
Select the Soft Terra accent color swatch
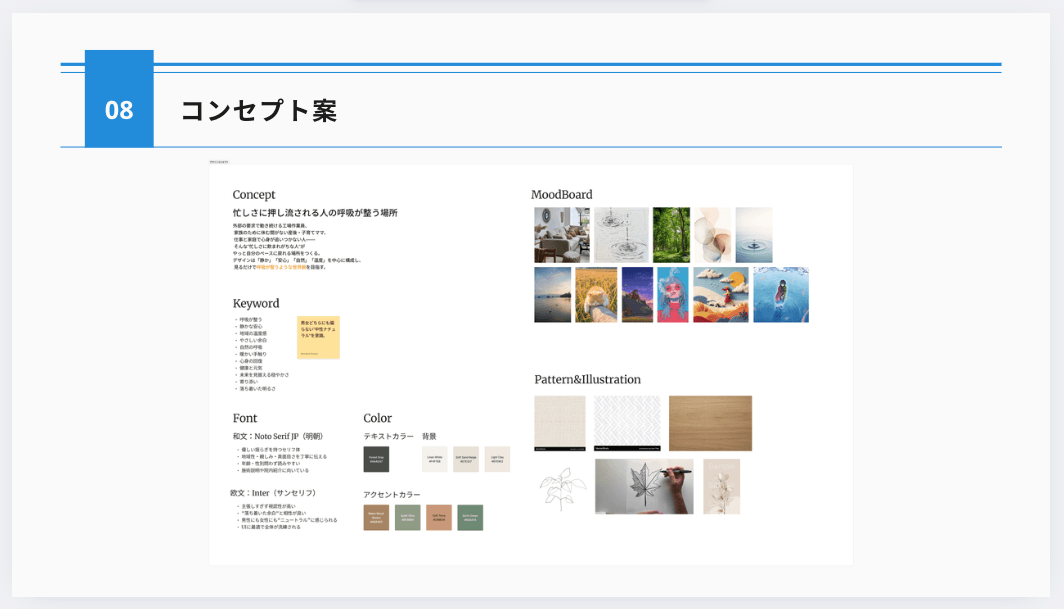(x=439, y=516)
